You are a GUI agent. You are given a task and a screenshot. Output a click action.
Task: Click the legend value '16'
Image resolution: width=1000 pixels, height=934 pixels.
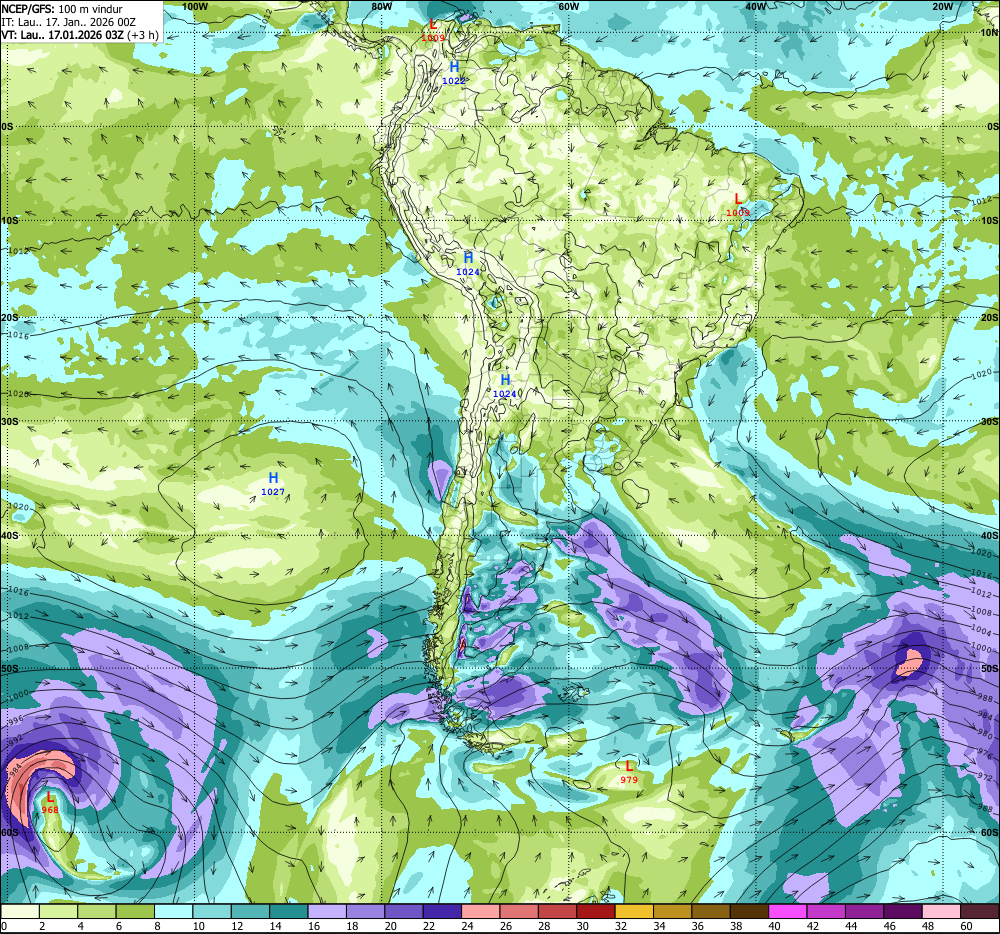[x=314, y=926]
